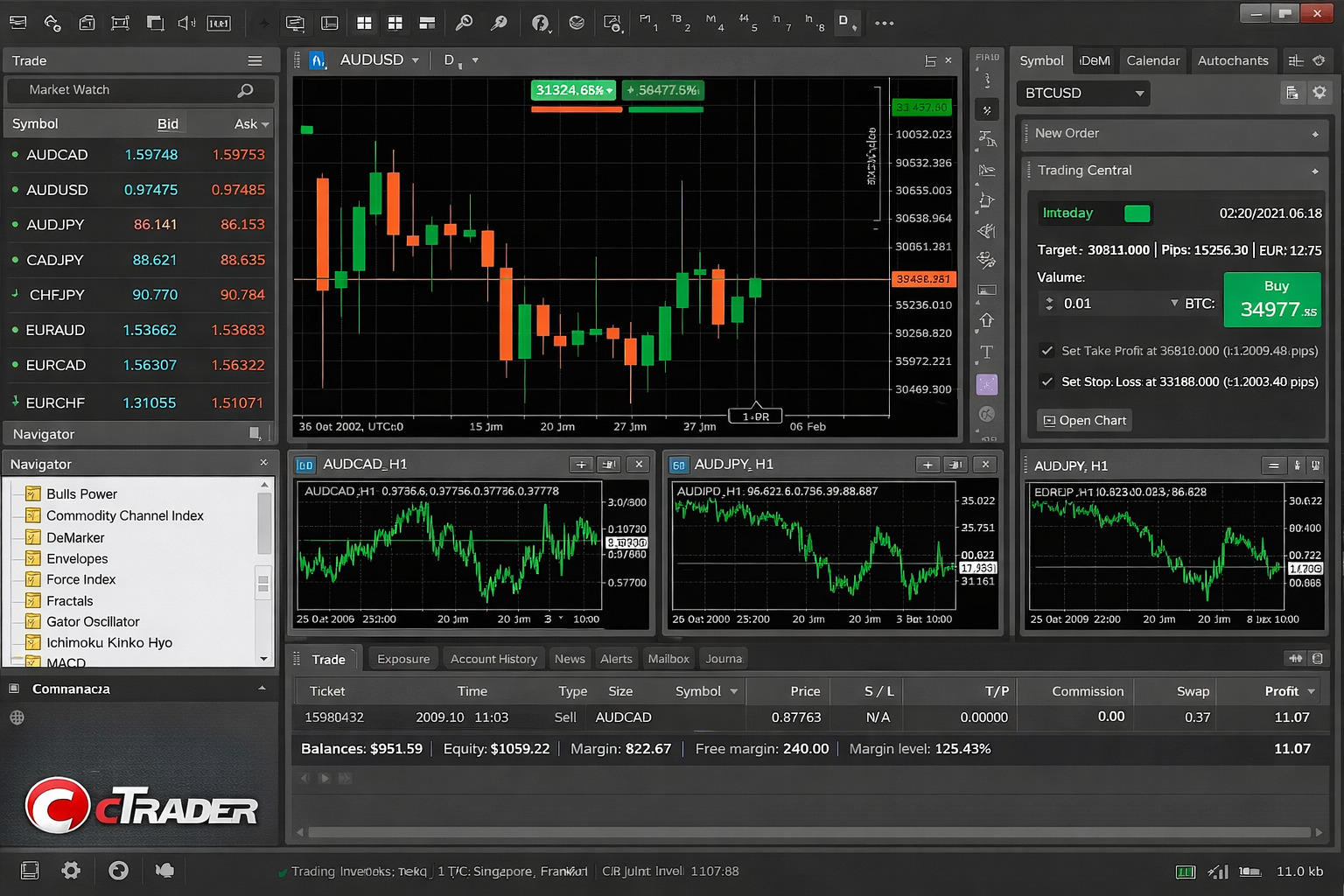Collapse the Comnanacia panel arrow

coord(262,689)
